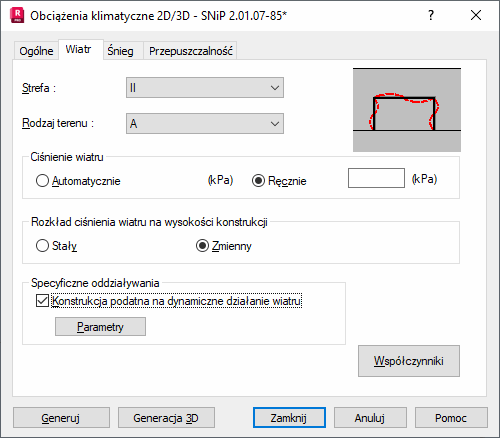Switch to the Ogólne tab
This screenshot has height=438, width=500.
pos(36,51)
